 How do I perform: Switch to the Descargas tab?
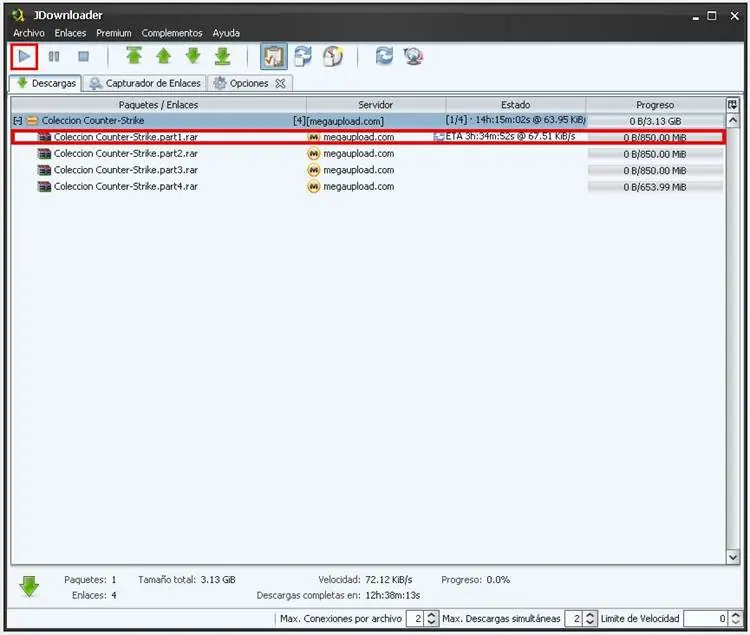[46, 83]
